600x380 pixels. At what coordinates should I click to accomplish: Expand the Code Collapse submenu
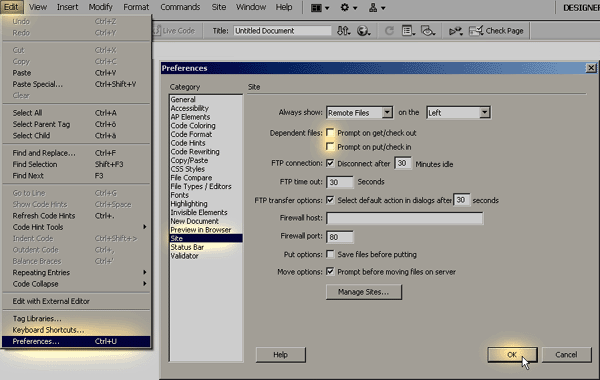coord(77,284)
